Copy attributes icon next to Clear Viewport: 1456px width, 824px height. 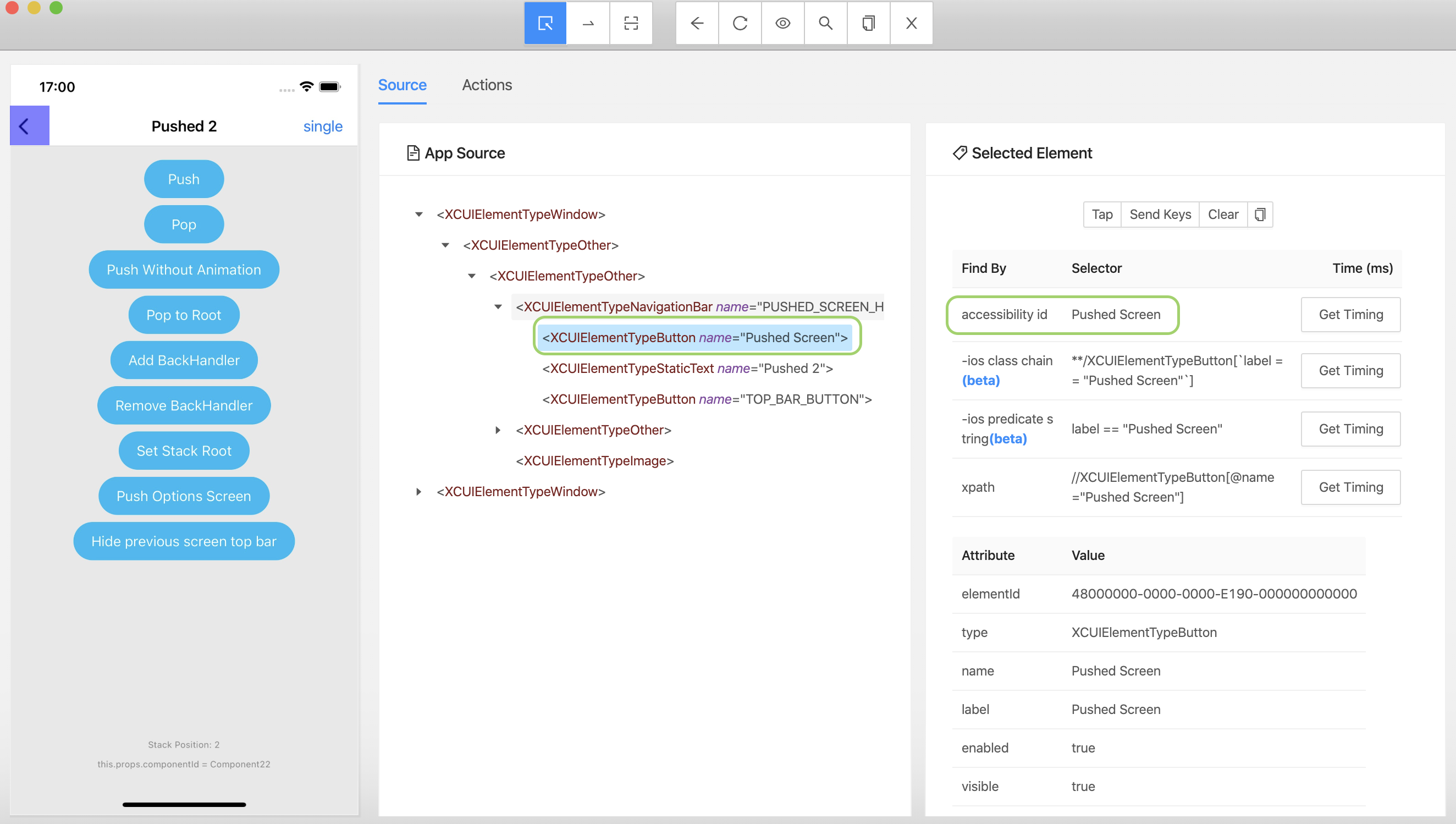1260,215
